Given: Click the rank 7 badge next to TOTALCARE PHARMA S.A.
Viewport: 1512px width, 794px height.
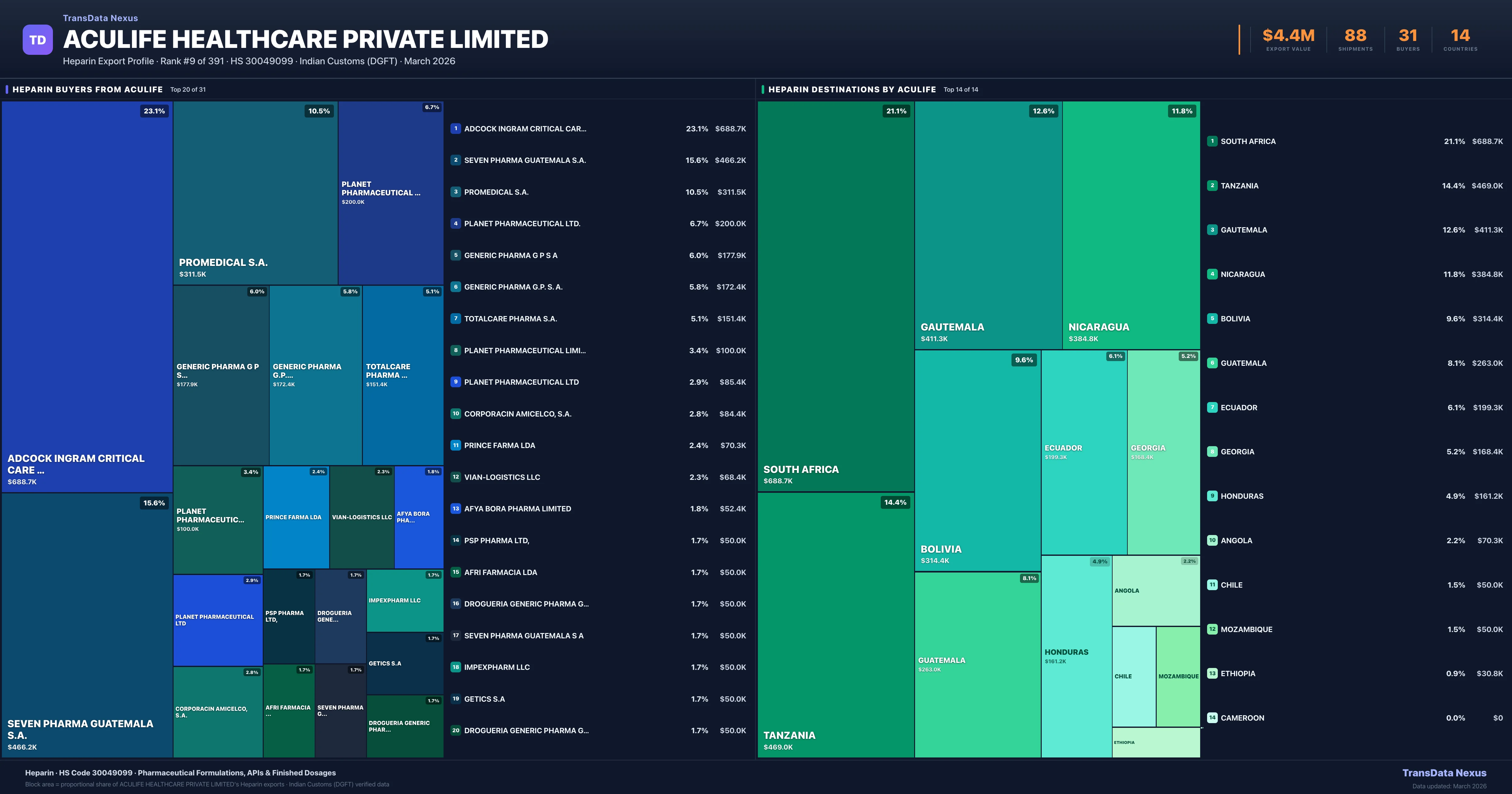Looking at the screenshot, I should click(455, 318).
